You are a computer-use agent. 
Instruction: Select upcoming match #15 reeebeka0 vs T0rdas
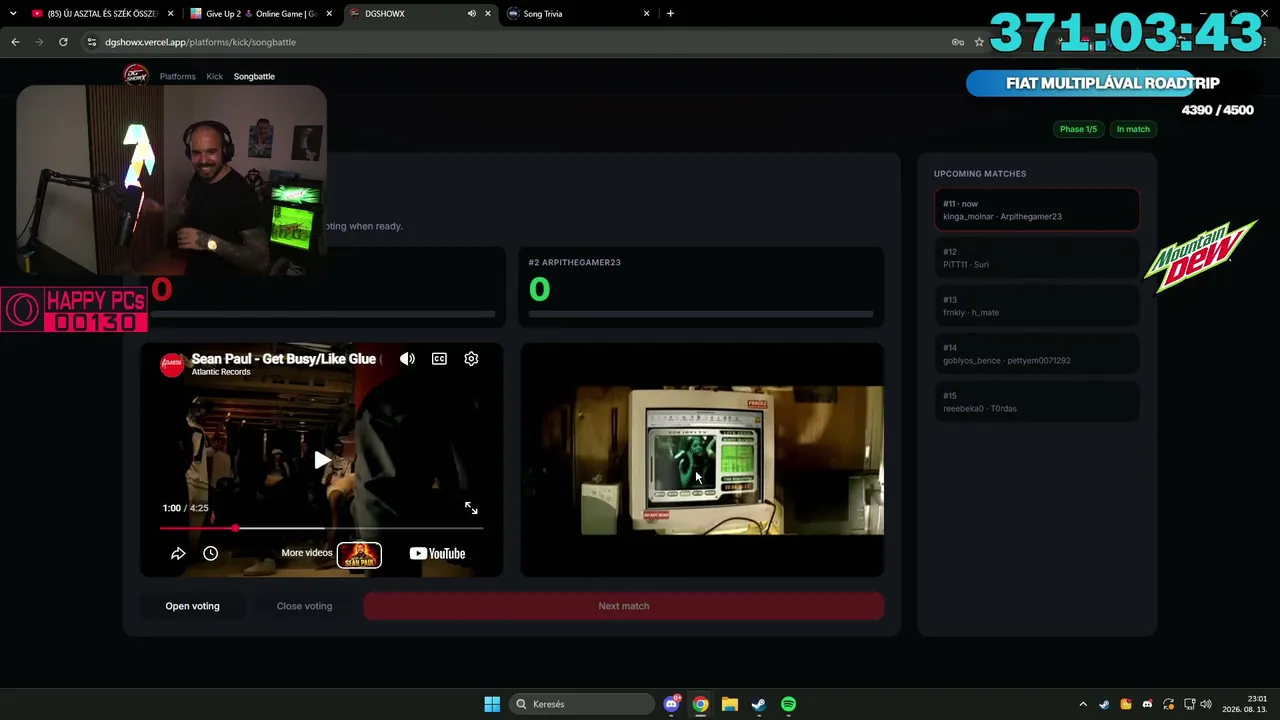tap(1036, 402)
